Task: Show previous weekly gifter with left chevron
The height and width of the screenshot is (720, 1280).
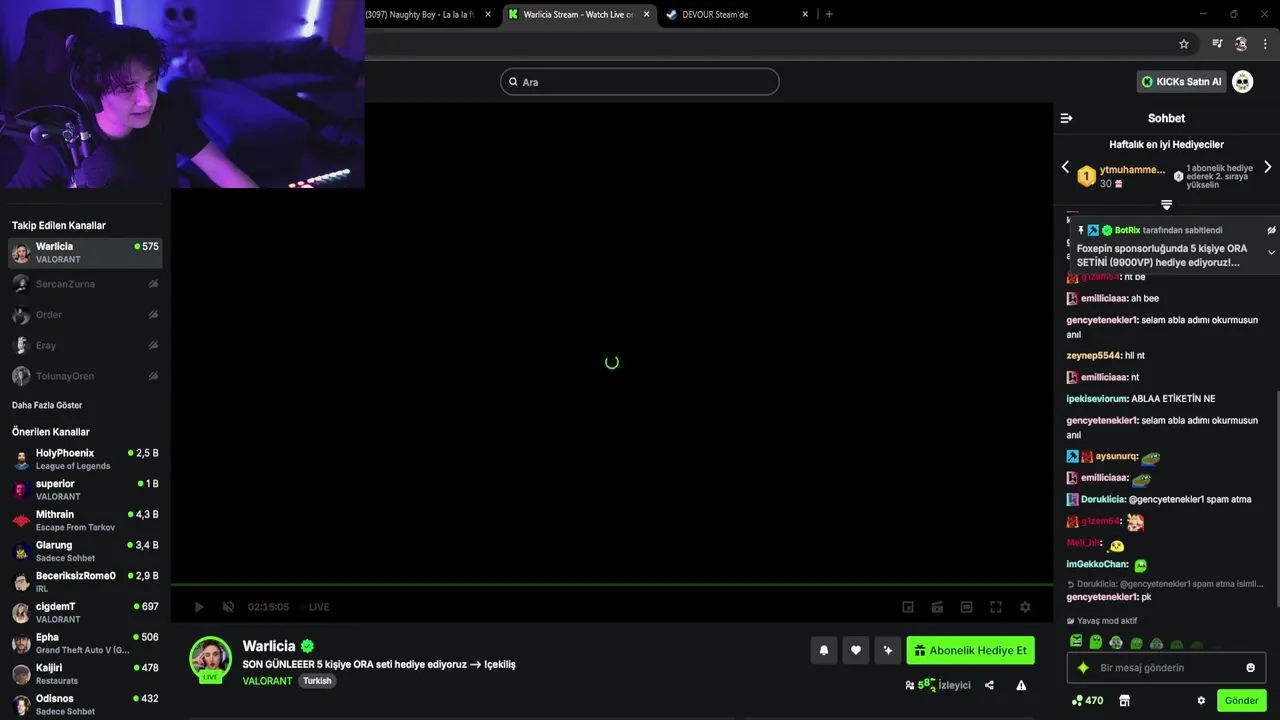Action: pos(1065,167)
